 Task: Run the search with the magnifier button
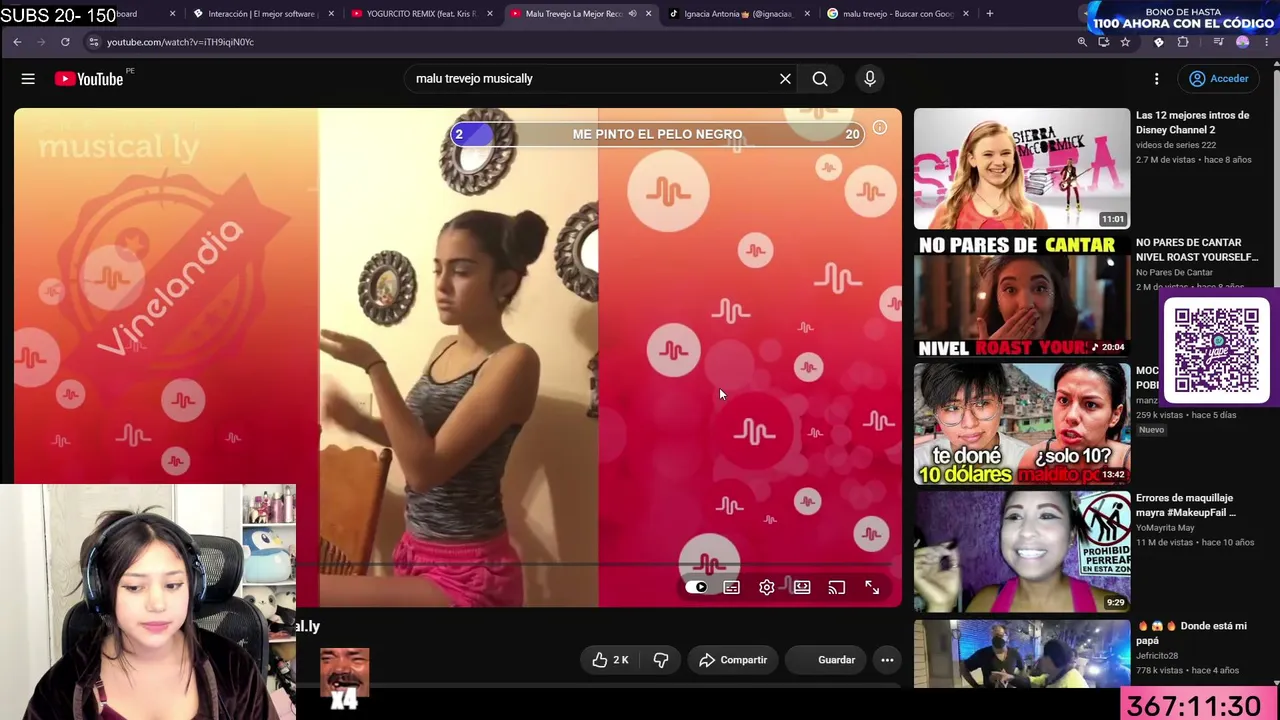pos(820,79)
